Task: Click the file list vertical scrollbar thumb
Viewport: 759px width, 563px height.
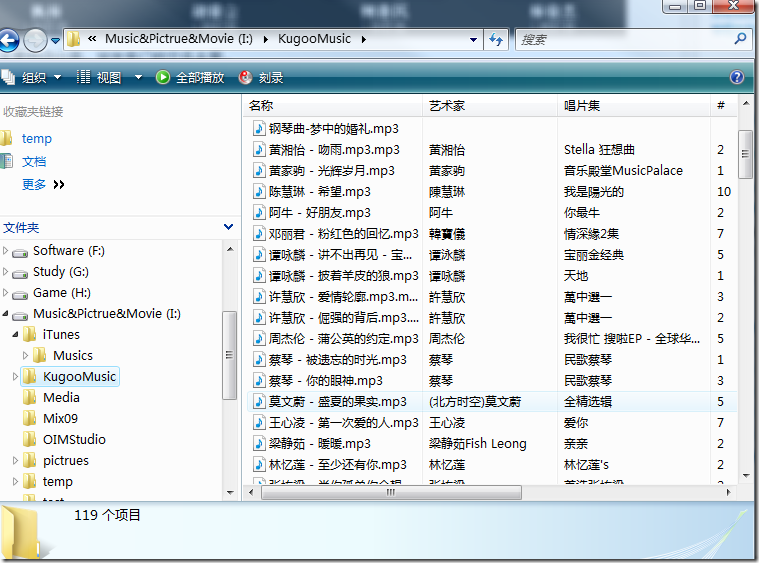Action: (745, 154)
